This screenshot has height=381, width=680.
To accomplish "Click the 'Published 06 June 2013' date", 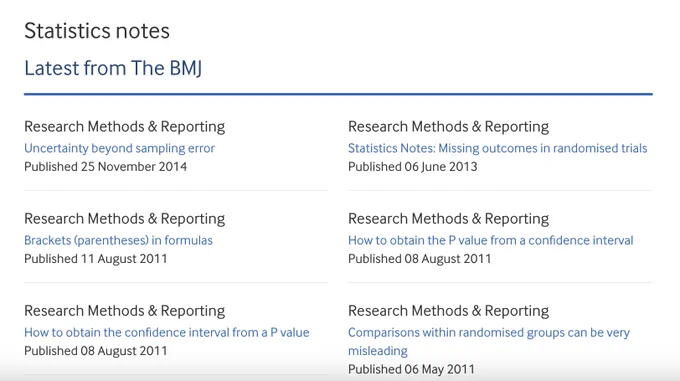I will (x=412, y=167).
